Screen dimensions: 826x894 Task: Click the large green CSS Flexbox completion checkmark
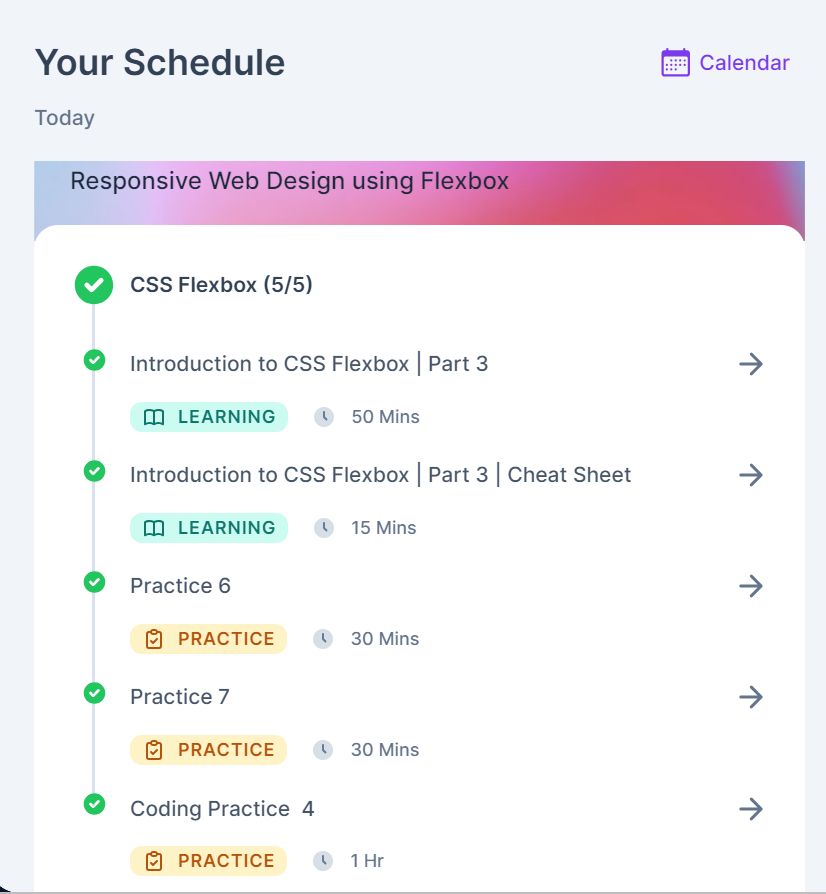point(94,285)
